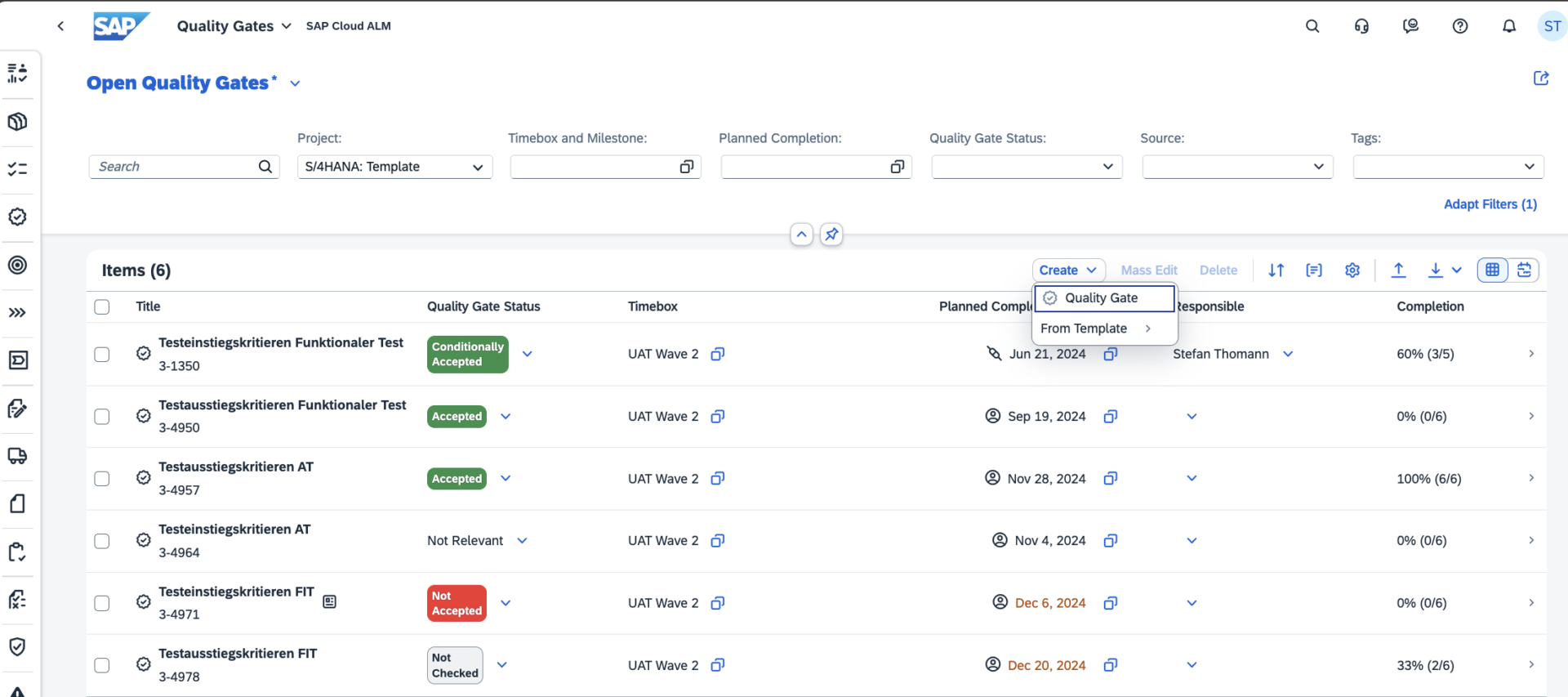Screen dimensions: 1568x697
Task: Toggle the select-all checkbox in table header
Action: click(102, 307)
